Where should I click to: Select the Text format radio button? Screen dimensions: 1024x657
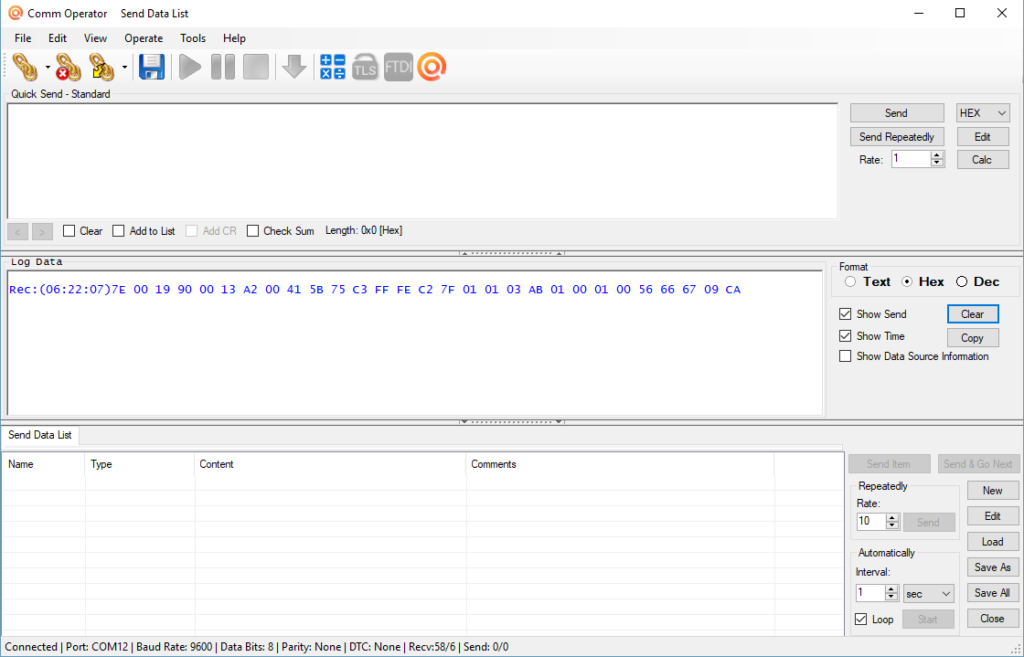pos(850,282)
